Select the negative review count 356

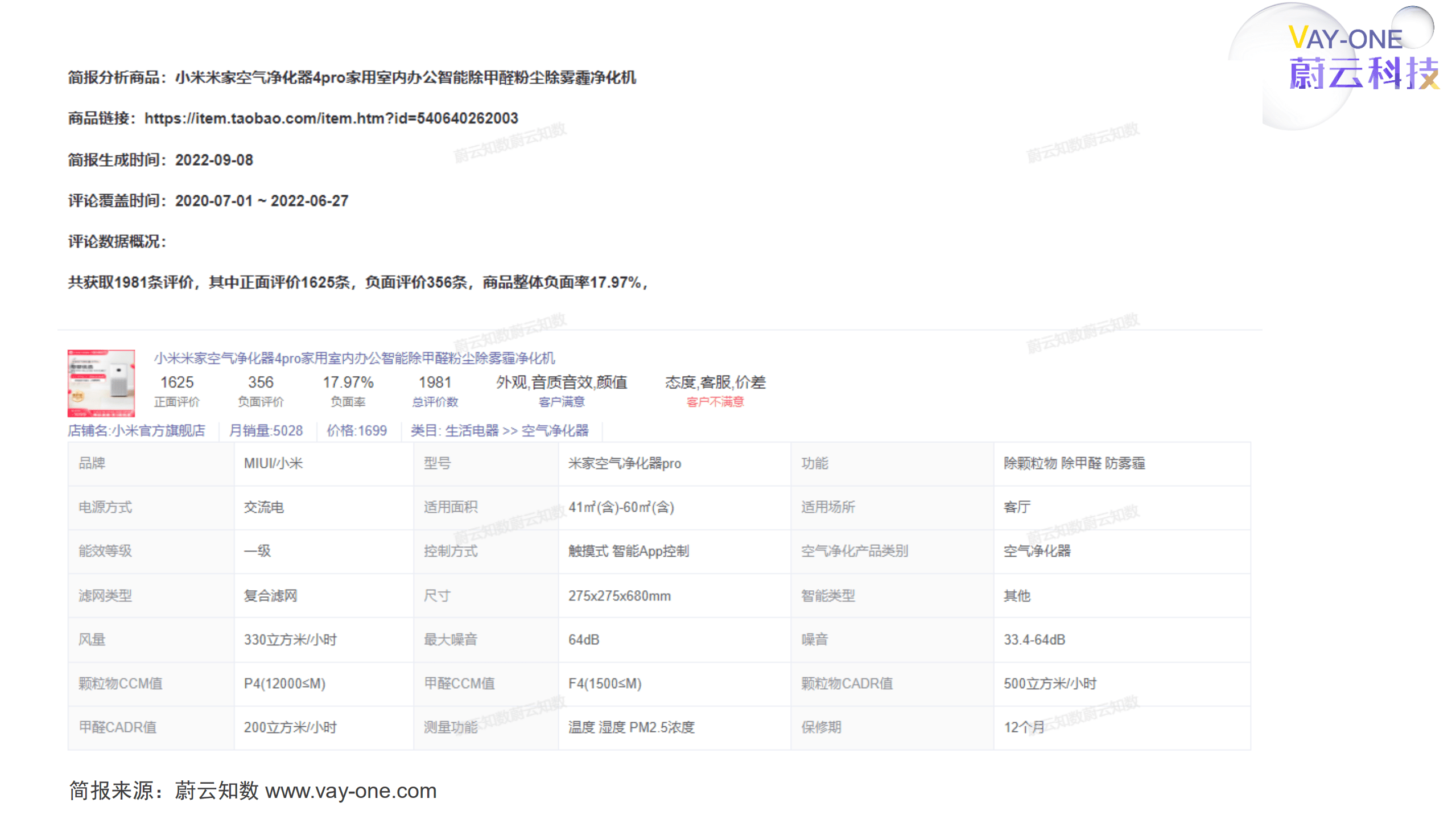point(262,382)
